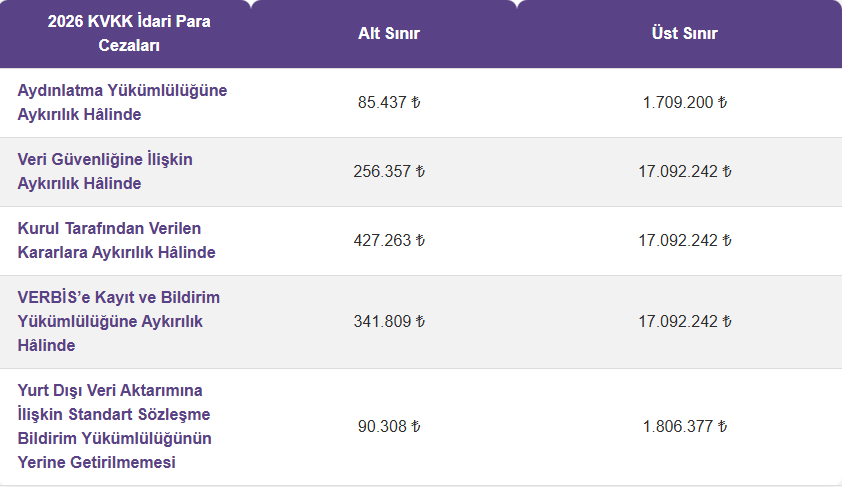Select the 'Alt Sınır' column header
849x487 pixels.
(388, 34)
